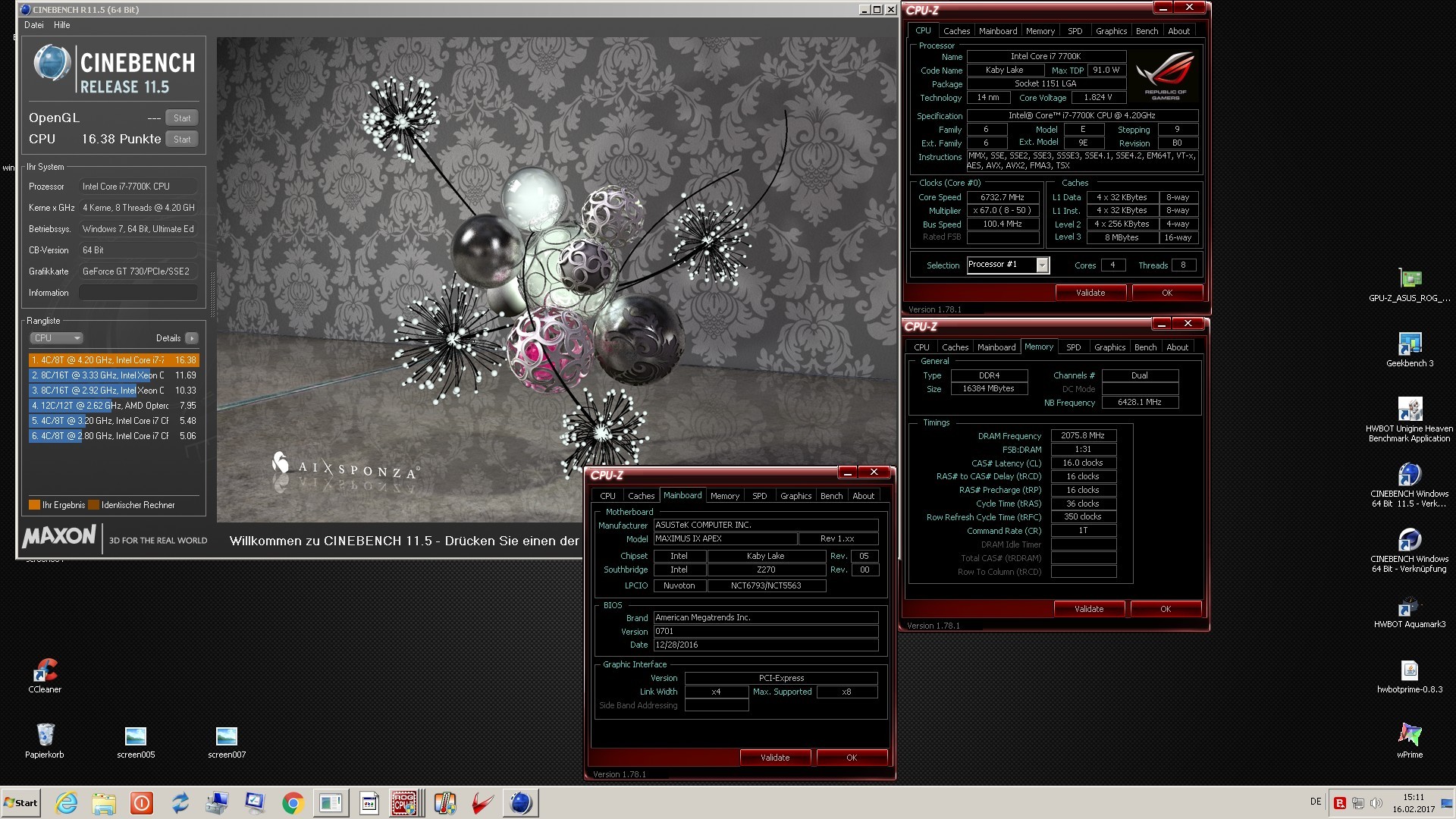Open HWBOT Unigine Heaven Benchmark shortcut

(1409, 419)
